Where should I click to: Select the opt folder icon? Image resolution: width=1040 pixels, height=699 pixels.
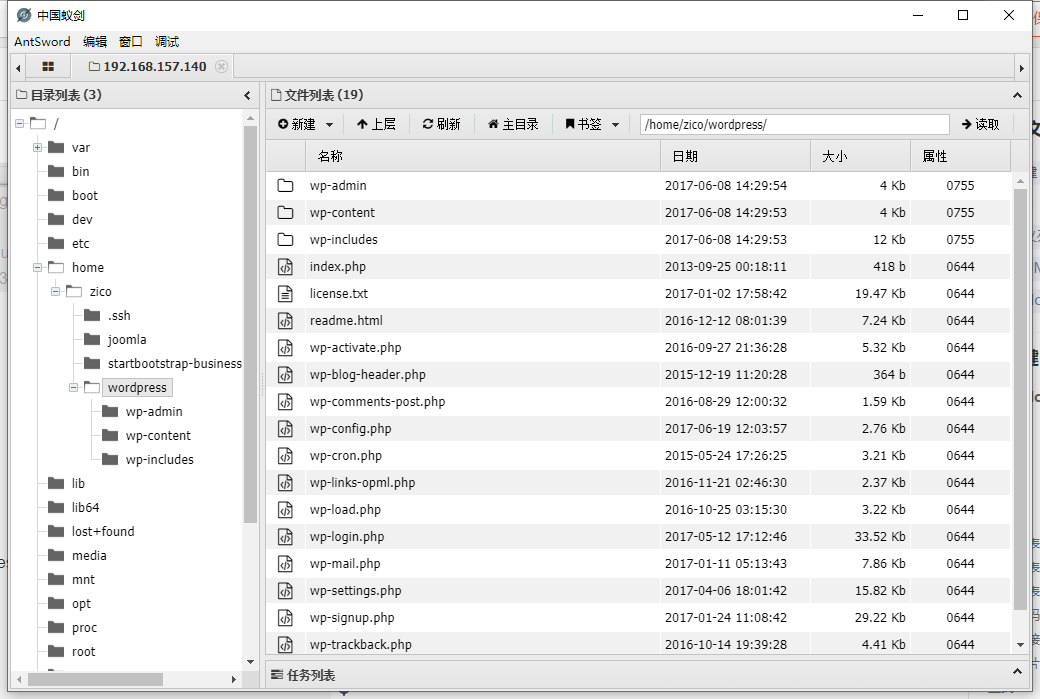(56, 604)
